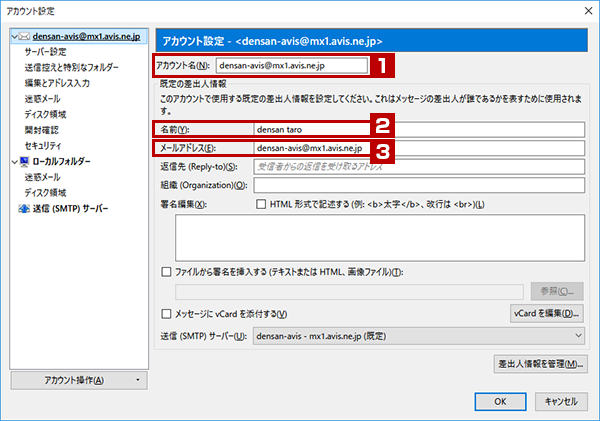Image resolution: width=600 pixels, height=421 pixels.
Task: Click the アカウント名 input field
Action: 292,65
